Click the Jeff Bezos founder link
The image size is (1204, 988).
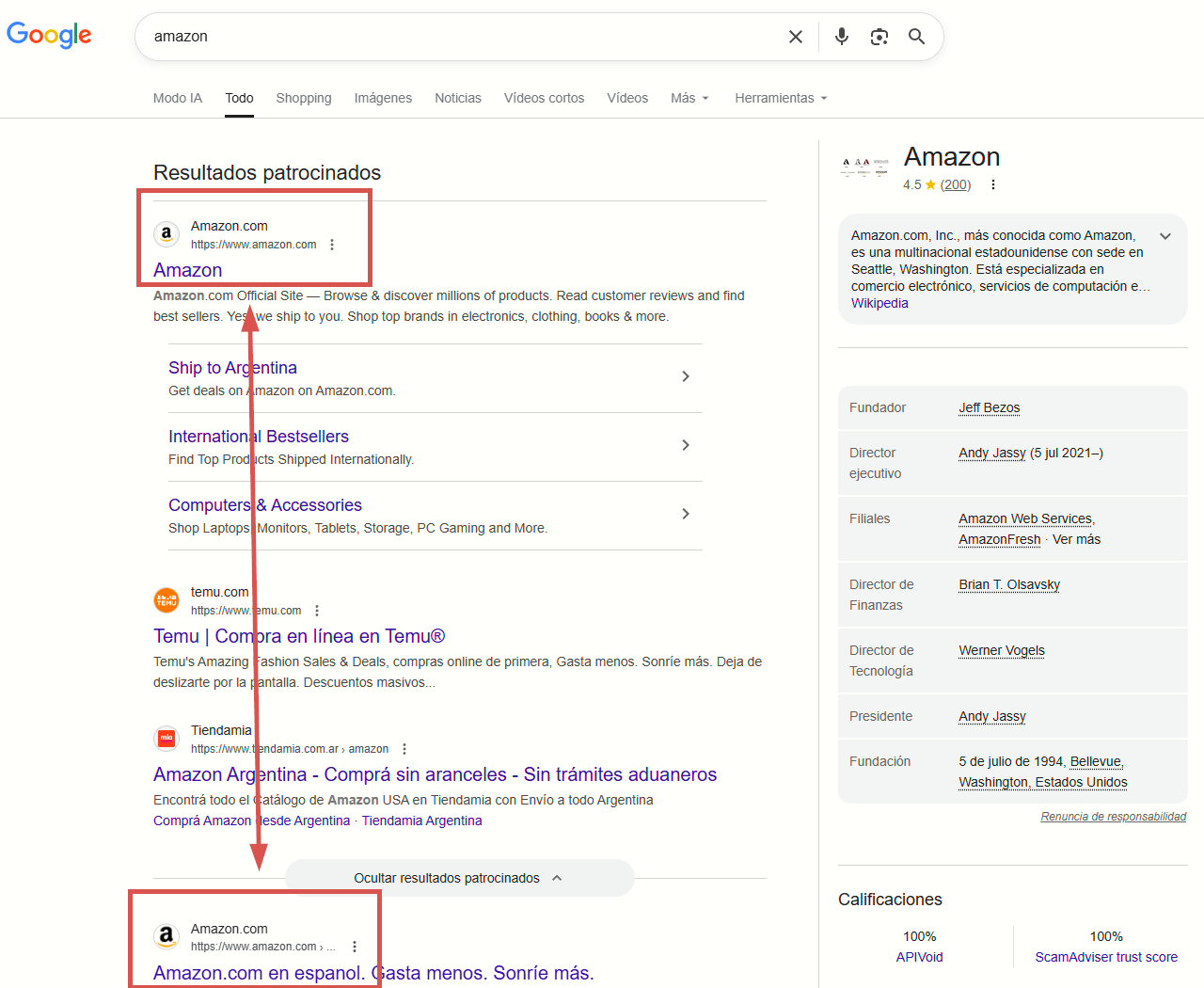pos(989,407)
